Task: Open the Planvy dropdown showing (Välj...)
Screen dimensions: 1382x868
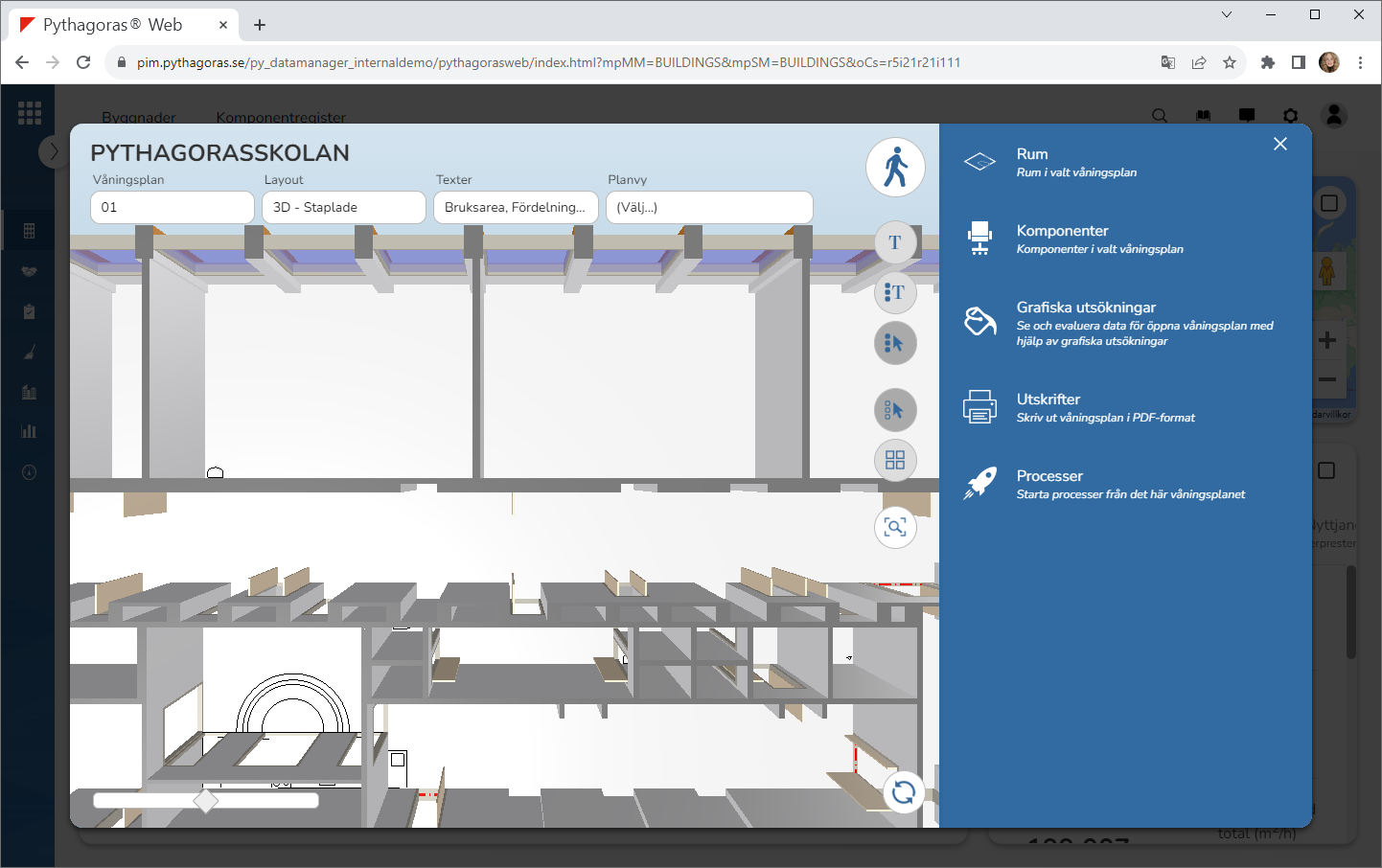Action: 709,207
